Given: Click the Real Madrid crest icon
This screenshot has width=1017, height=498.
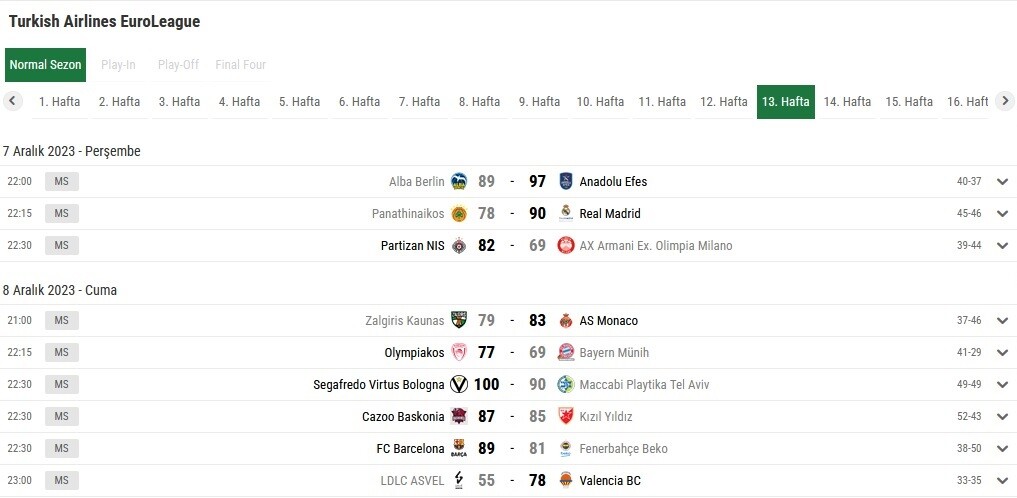Looking at the screenshot, I should point(566,213).
